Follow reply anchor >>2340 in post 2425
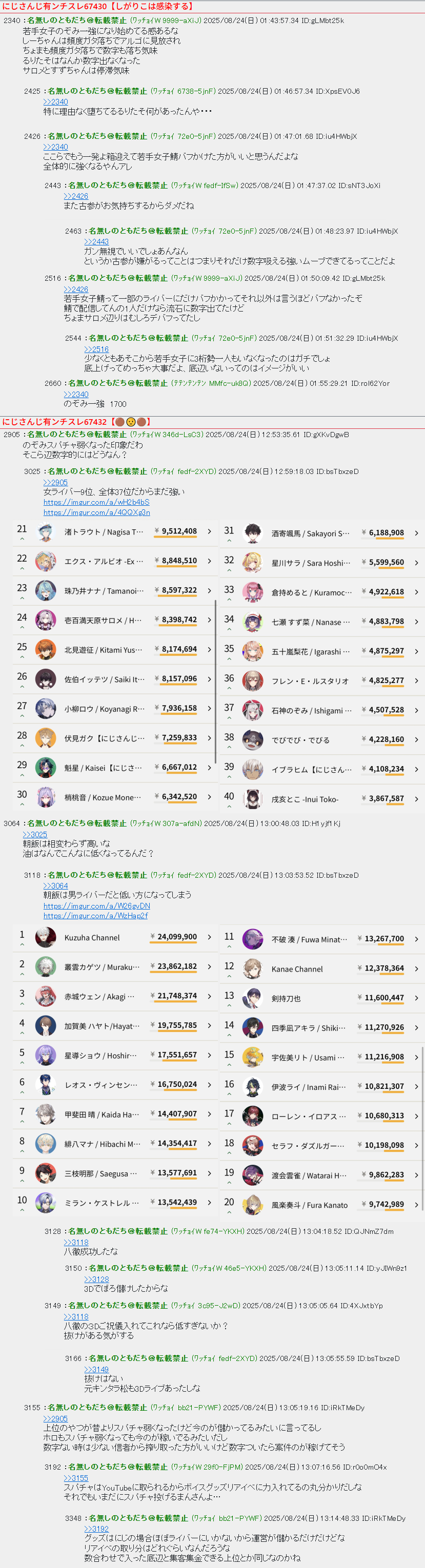Viewport: 425px width, 1568px height. [x=55, y=101]
